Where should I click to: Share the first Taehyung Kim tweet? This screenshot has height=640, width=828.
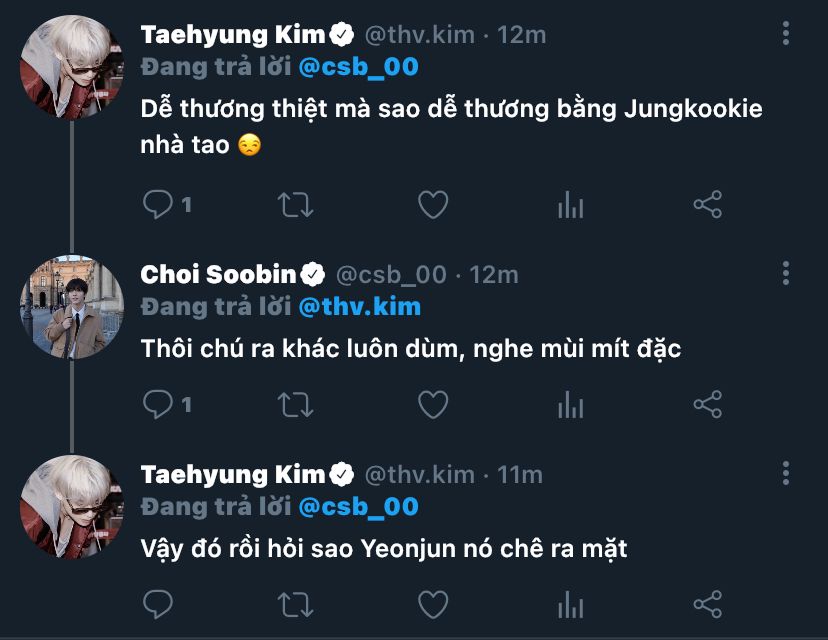pyautogui.click(x=707, y=205)
